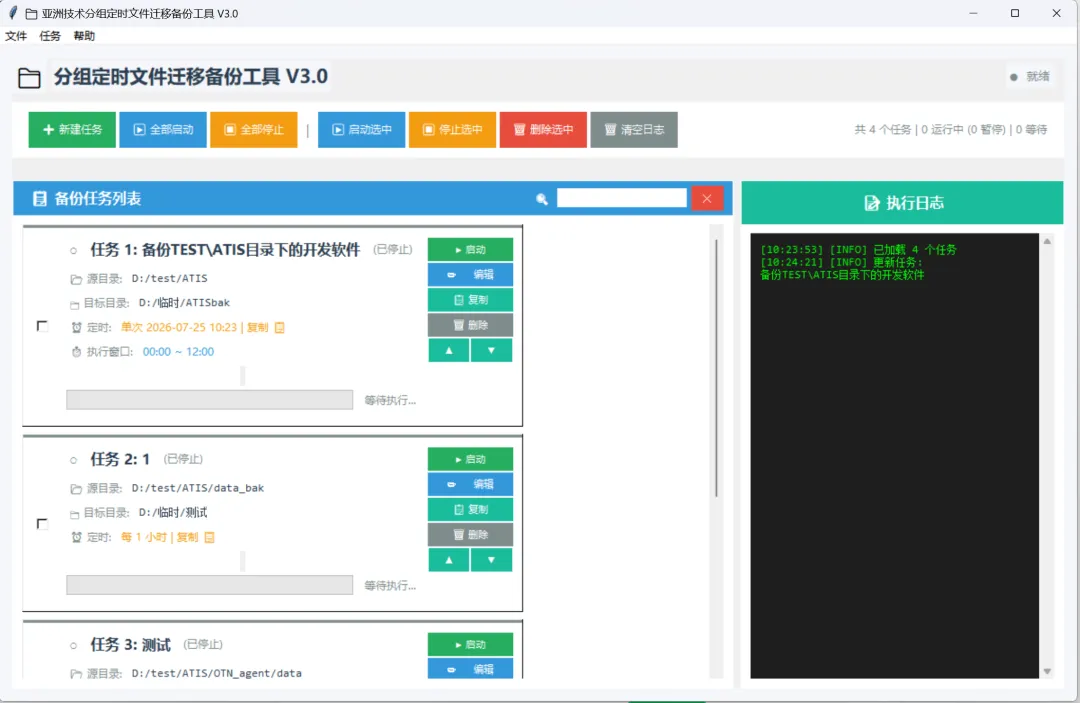
Task: Open the 帮助 menu
Action: [84, 36]
